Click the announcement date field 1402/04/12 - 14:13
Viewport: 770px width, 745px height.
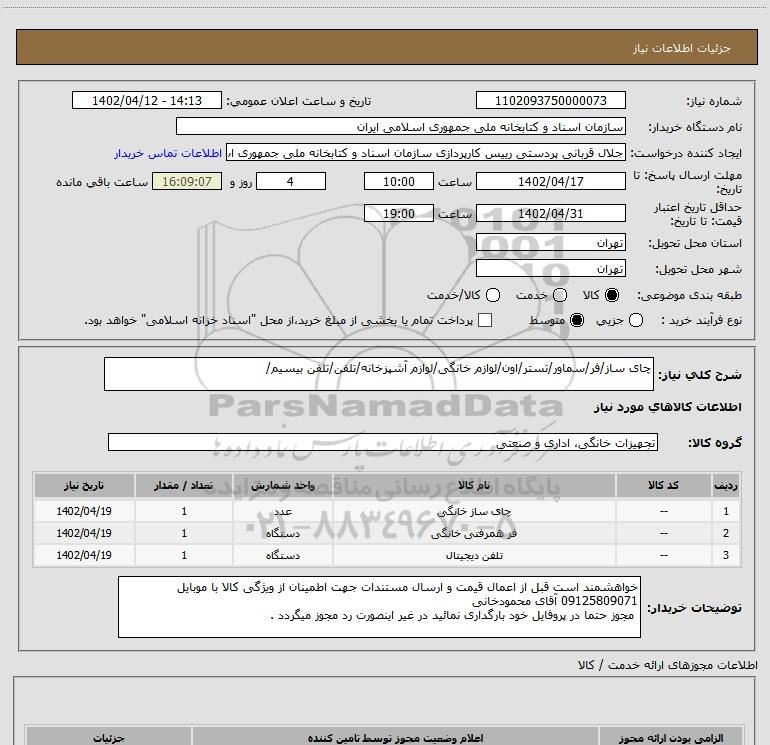[147, 100]
